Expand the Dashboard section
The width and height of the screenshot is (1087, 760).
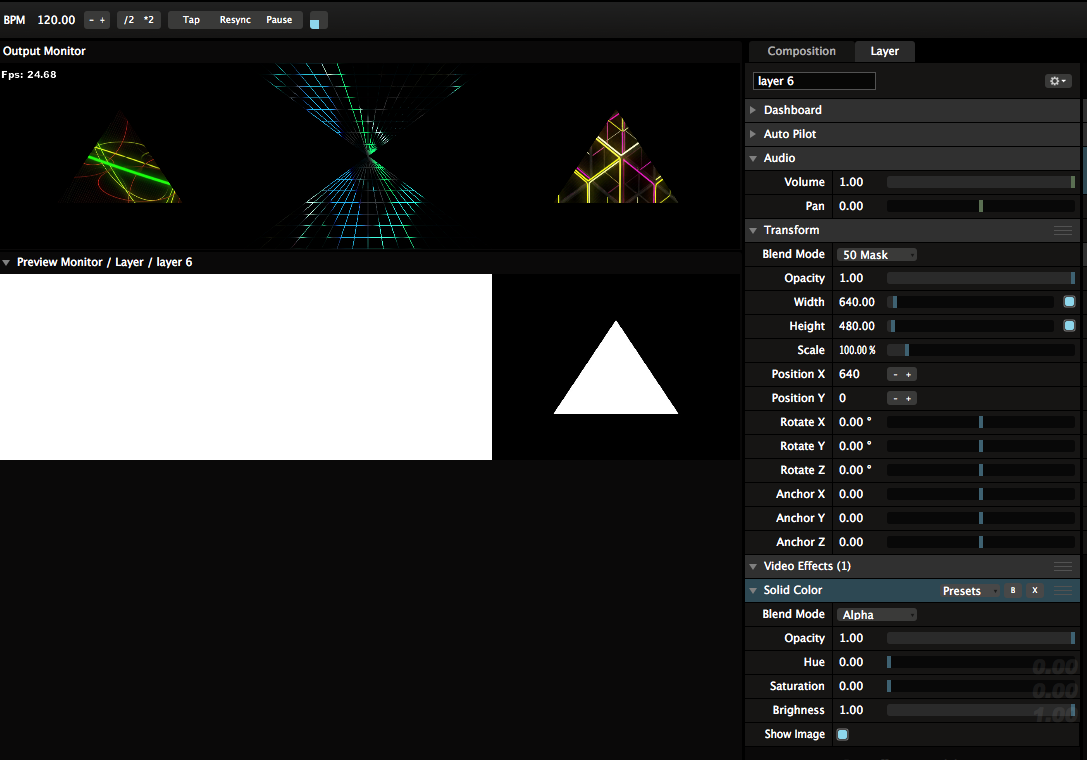point(792,110)
